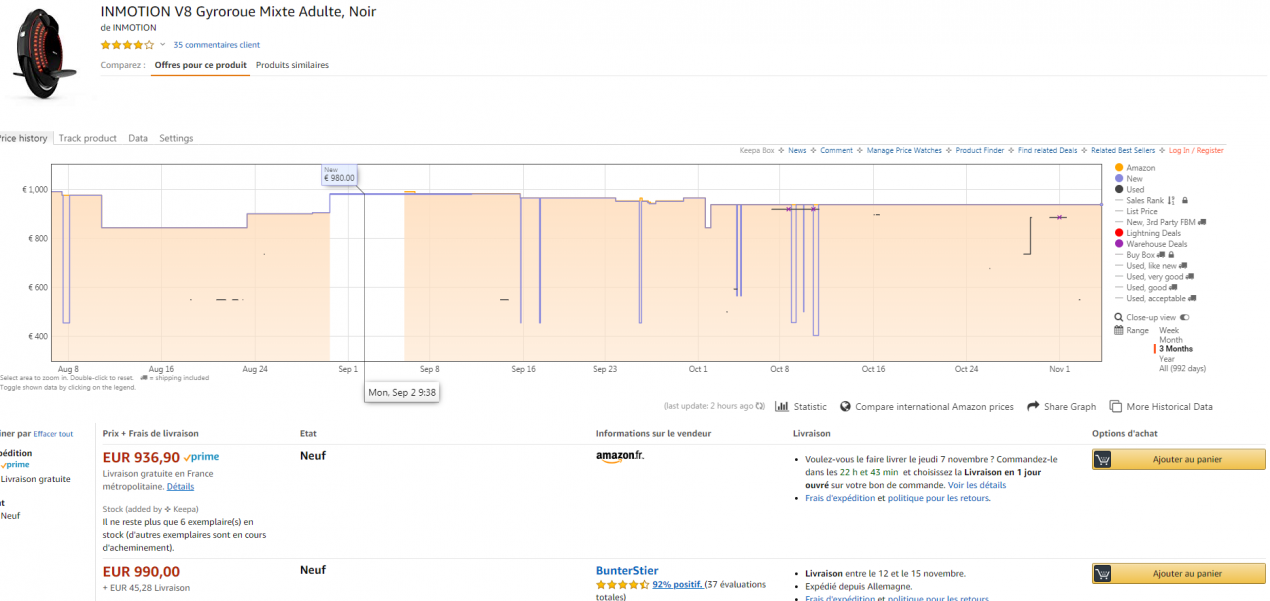Open the BunterStier seller page

click(x=627, y=571)
